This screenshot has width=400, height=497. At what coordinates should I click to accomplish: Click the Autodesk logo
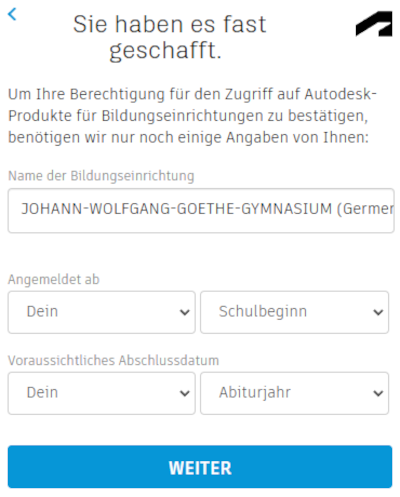374,24
